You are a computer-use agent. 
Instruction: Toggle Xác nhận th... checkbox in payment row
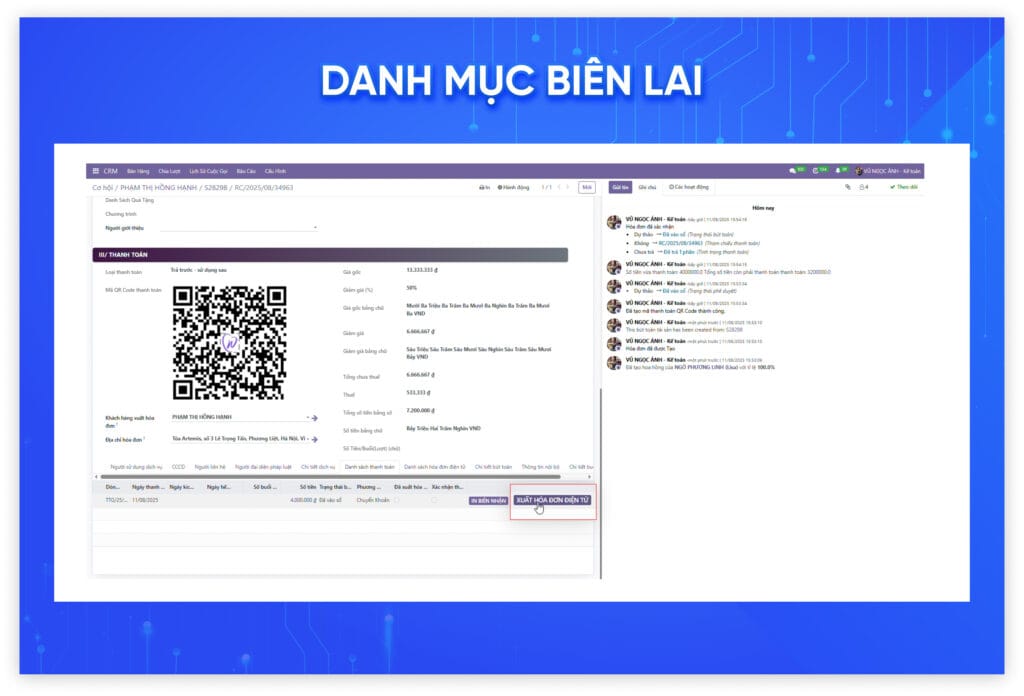[x=434, y=500]
